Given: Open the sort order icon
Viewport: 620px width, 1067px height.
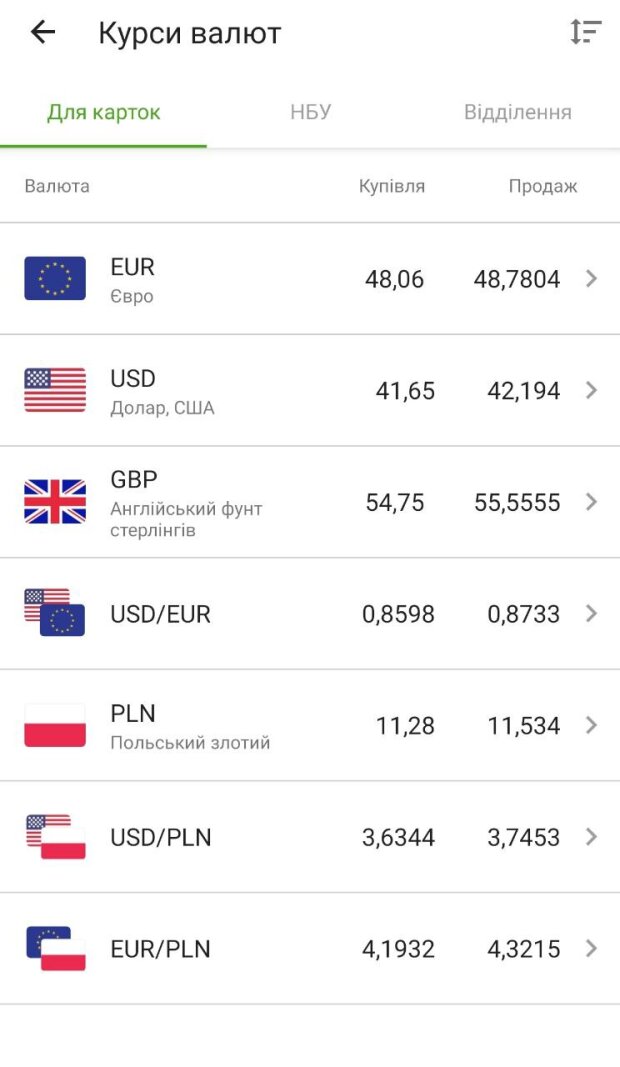Looking at the screenshot, I should pos(585,33).
